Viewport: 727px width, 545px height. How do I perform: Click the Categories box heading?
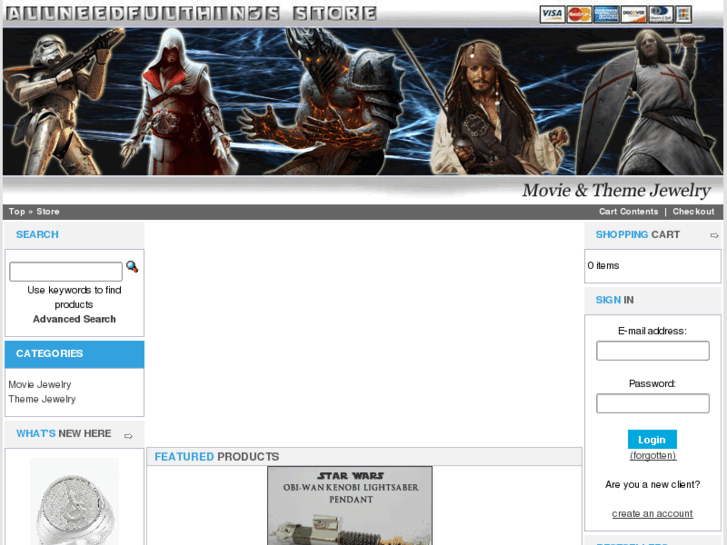coord(75,354)
